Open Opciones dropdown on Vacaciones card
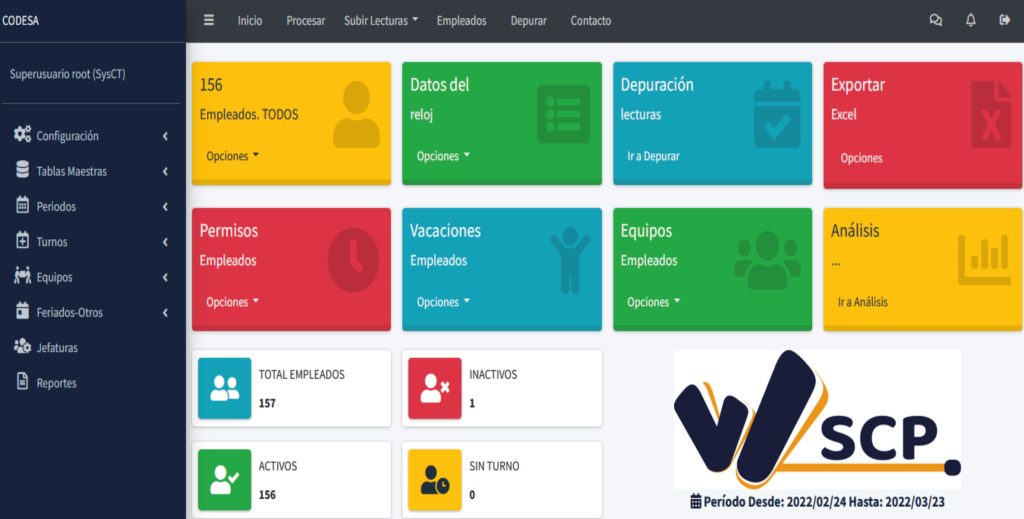The image size is (1024, 519). tap(443, 302)
